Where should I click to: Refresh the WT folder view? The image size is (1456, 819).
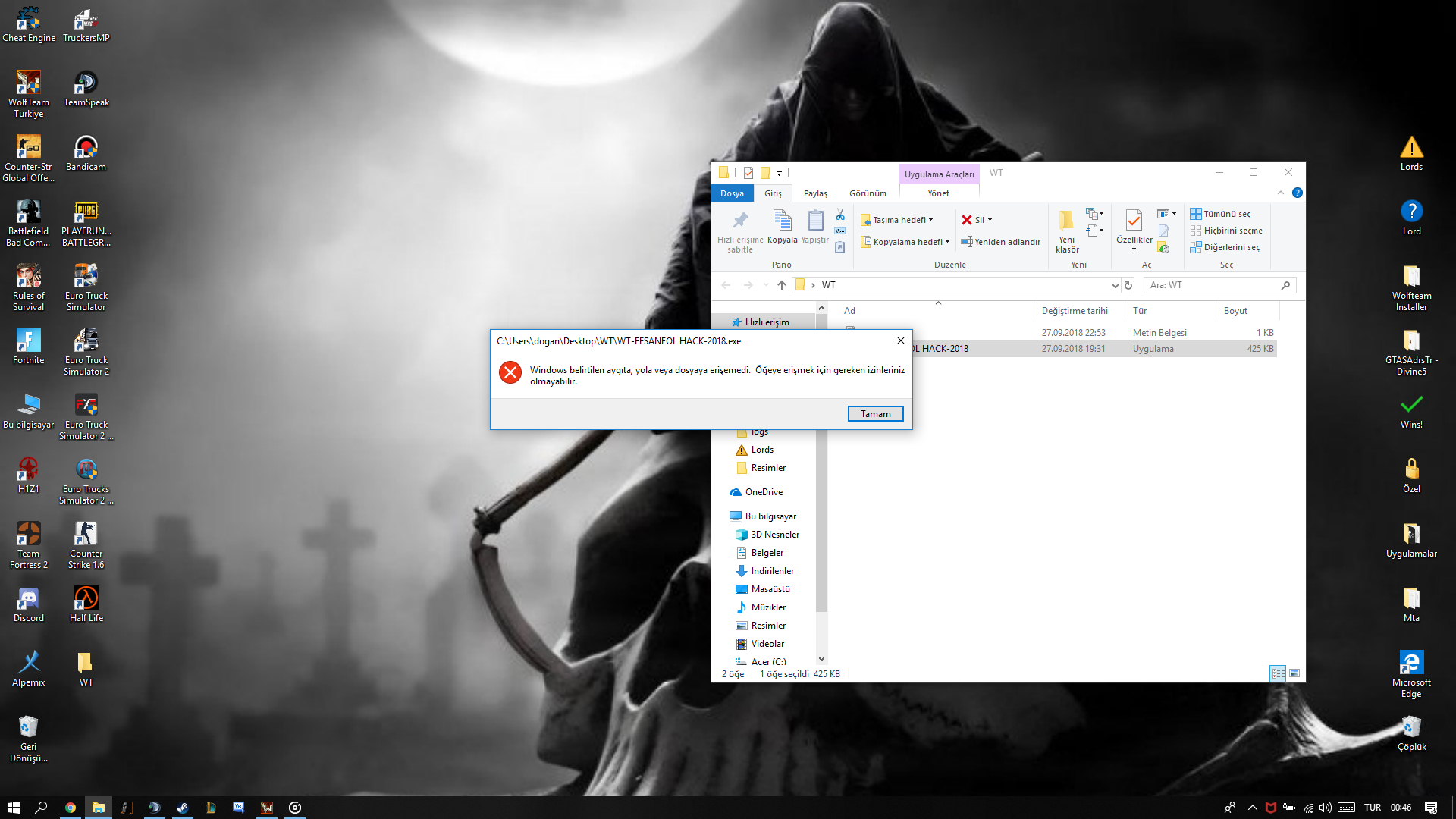point(1128,285)
